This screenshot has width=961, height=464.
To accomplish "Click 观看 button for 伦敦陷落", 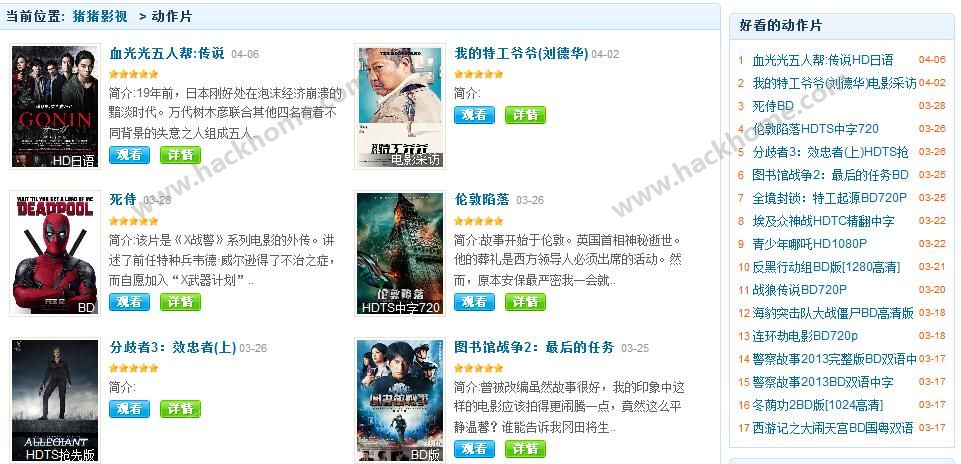I will (474, 302).
